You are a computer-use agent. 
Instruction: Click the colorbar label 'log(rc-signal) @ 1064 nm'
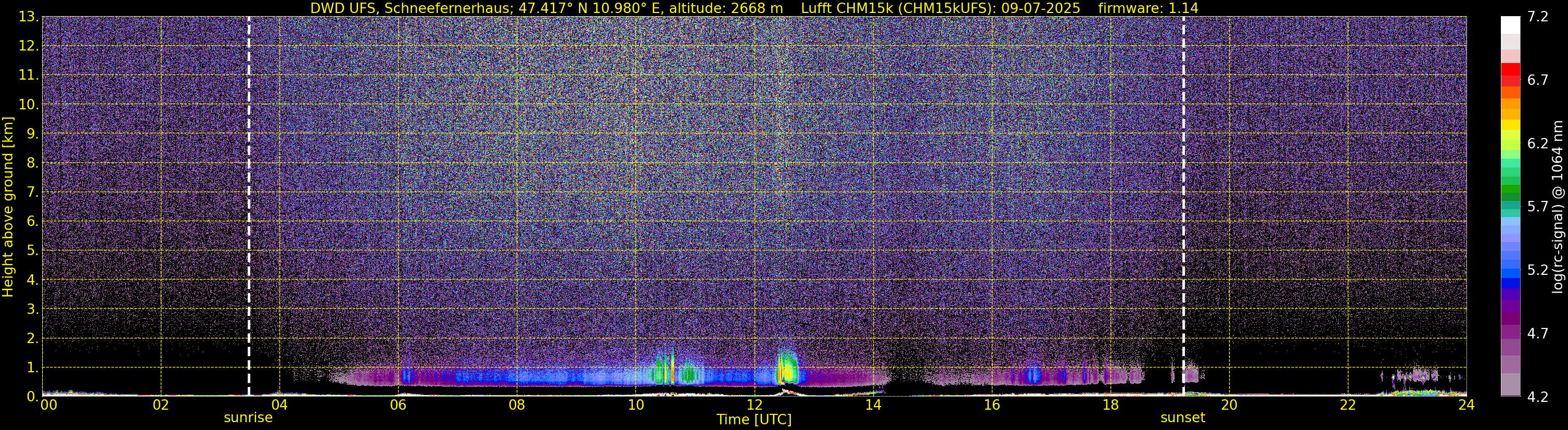pos(1557,207)
